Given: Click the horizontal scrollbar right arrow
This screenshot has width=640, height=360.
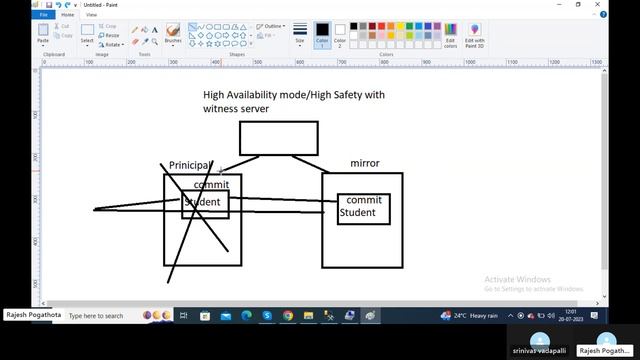Looking at the screenshot, I should [598, 303].
